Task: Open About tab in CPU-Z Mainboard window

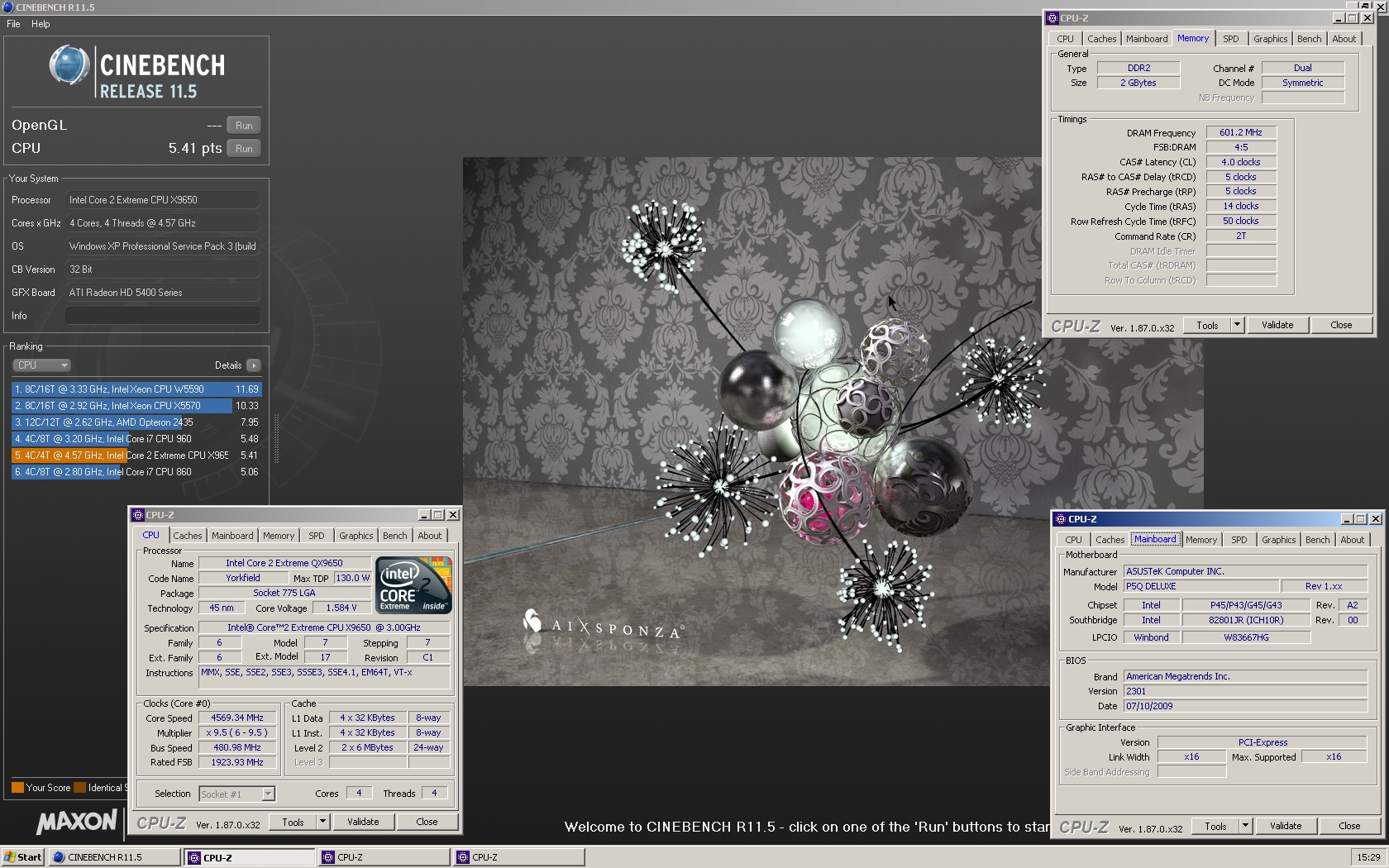Action: pos(1353,540)
